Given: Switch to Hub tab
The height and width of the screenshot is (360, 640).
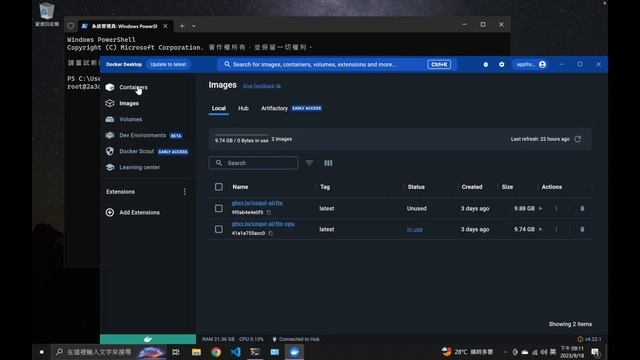Looking at the screenshot, I should [243, 108].
